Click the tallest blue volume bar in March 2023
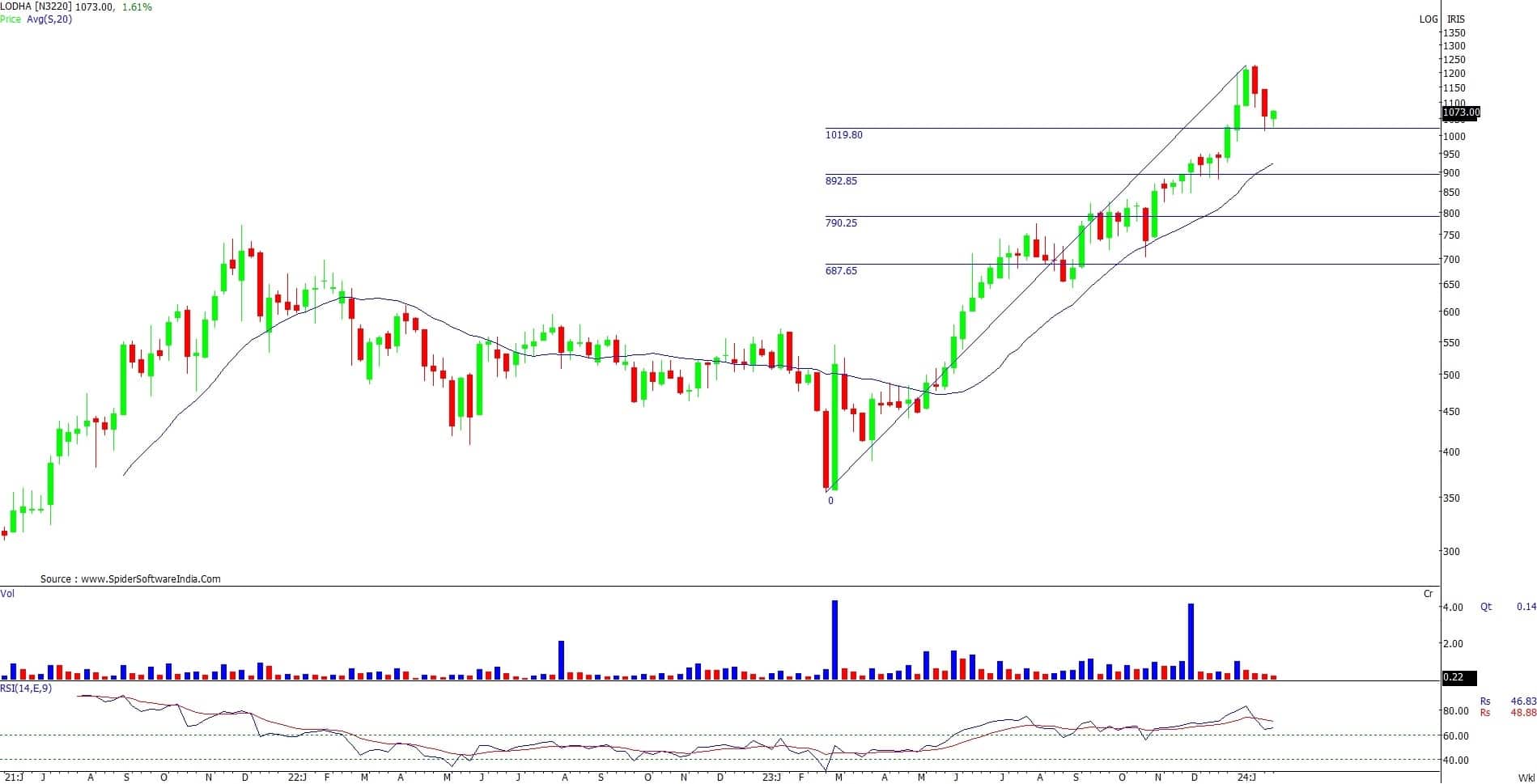This screenshot has width=1537, height=784. click(x=835, y=640)
